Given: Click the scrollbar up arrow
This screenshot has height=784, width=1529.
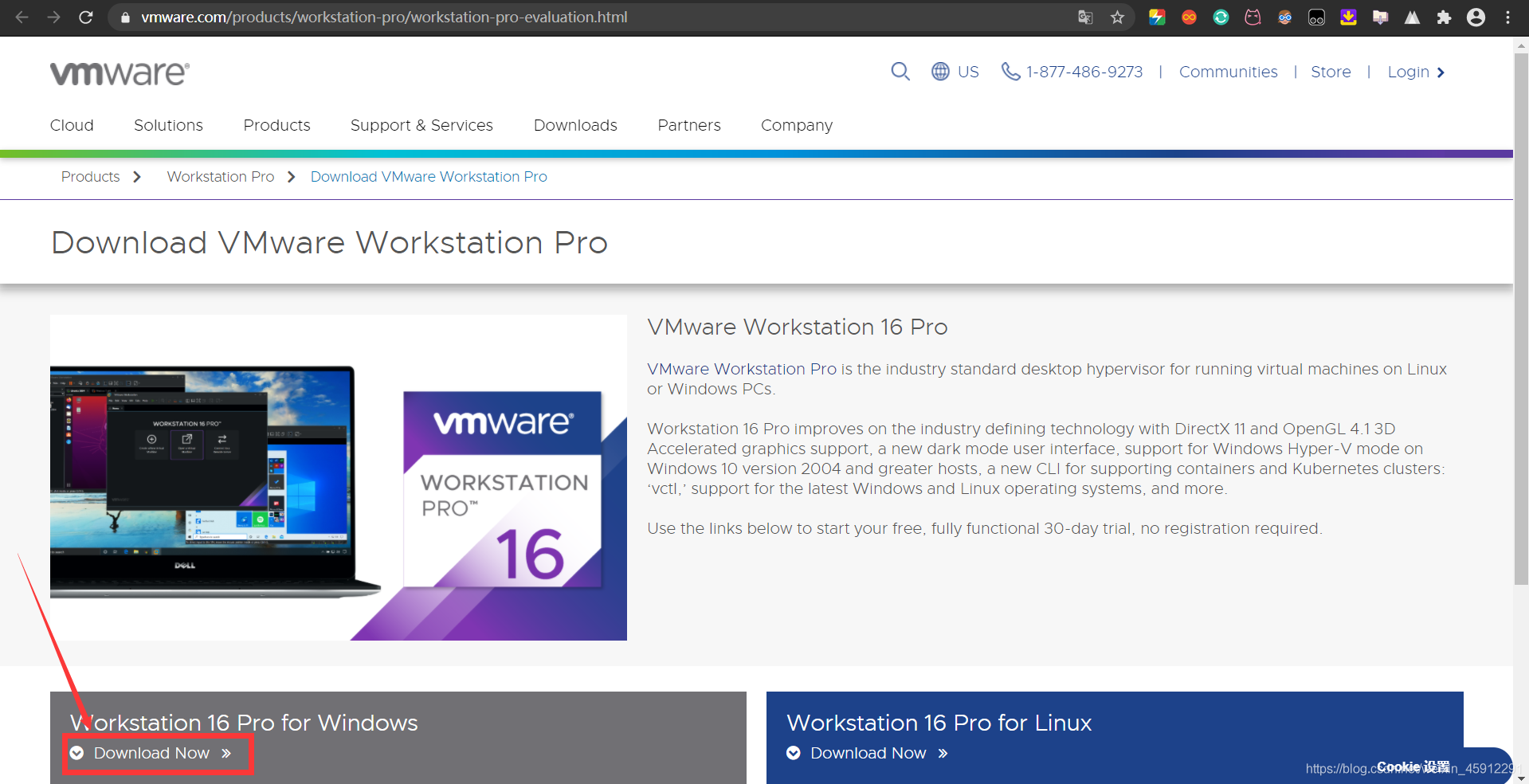Looking at the screenshot, I should coord(1521,45).
